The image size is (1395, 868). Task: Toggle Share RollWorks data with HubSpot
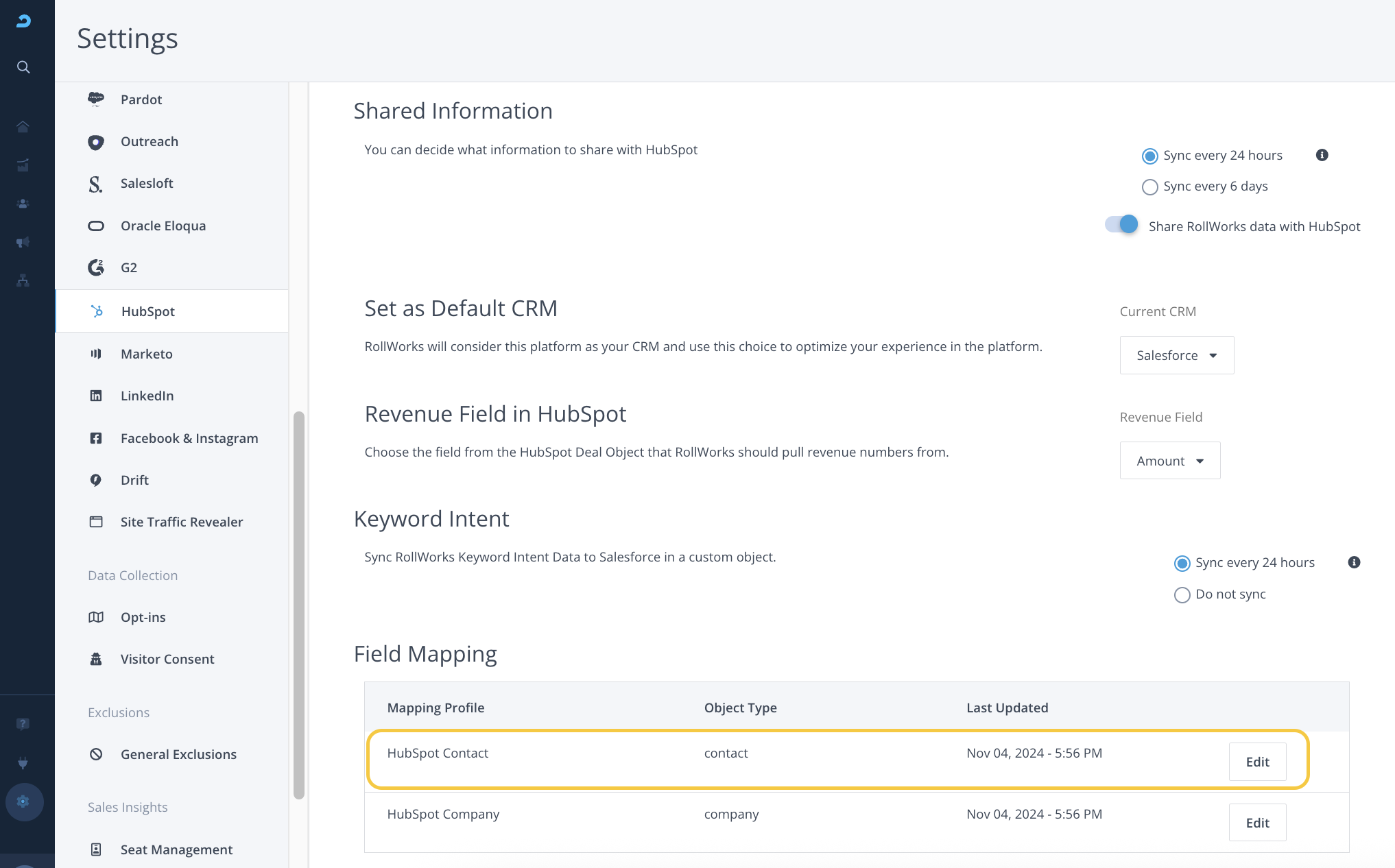[x=1122, y=225]
